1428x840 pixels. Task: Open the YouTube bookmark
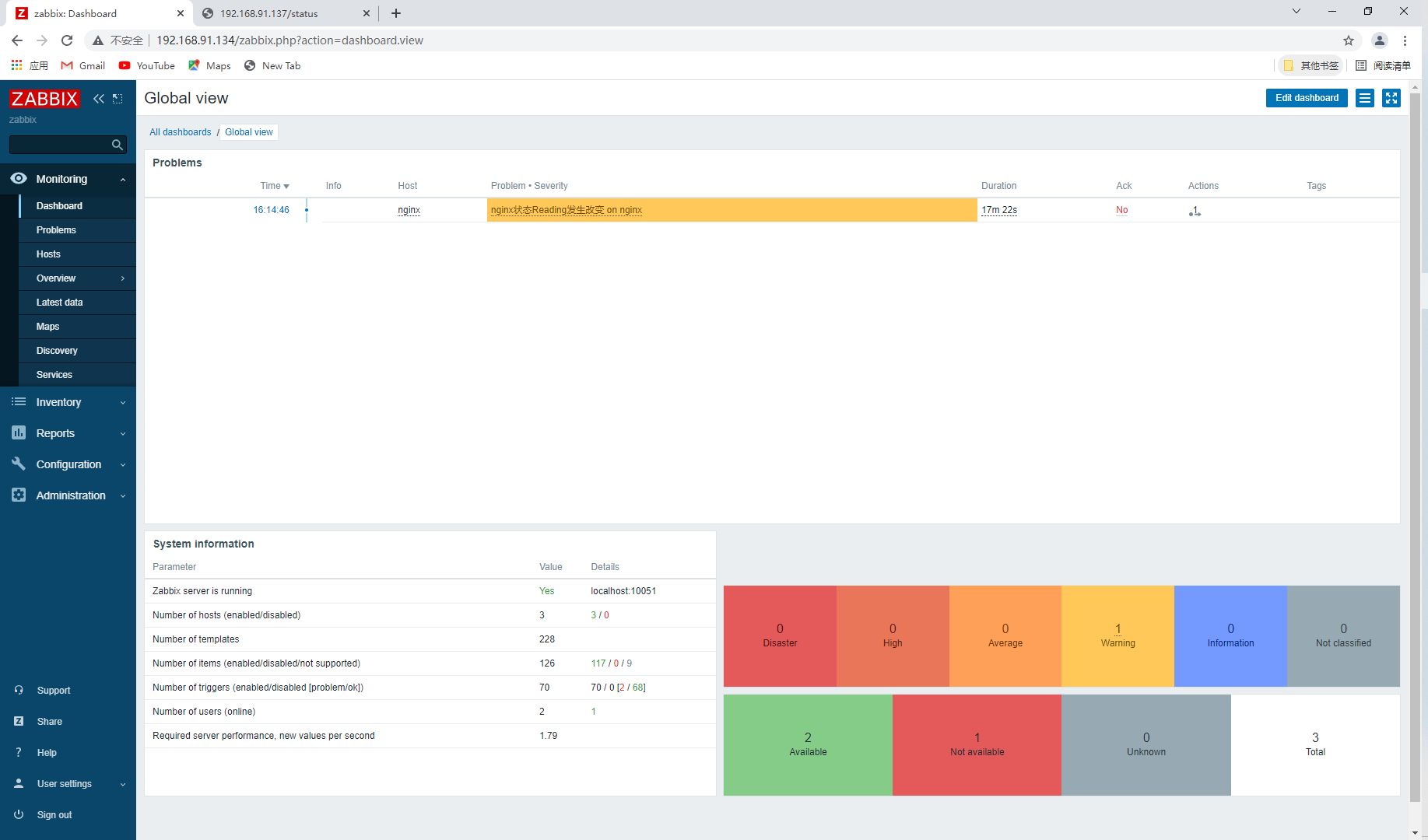146,65
